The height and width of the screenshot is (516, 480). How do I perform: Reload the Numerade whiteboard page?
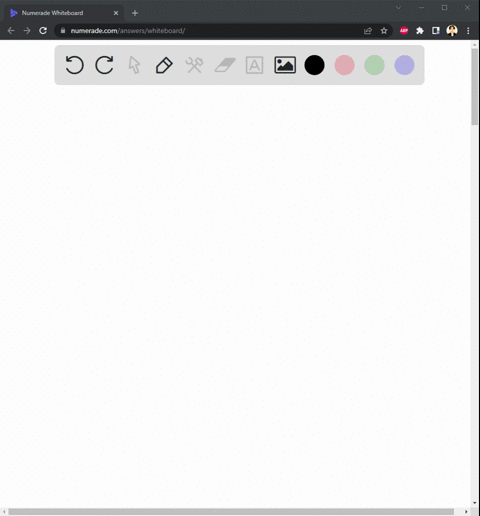pyautogui.click(x=43, y=31)
